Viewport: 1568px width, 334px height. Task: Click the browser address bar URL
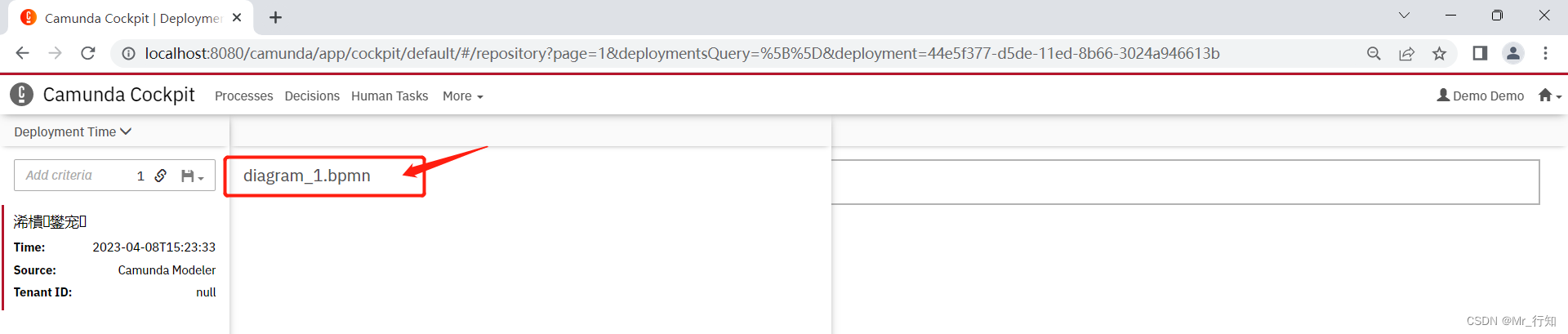click(682, 53)
